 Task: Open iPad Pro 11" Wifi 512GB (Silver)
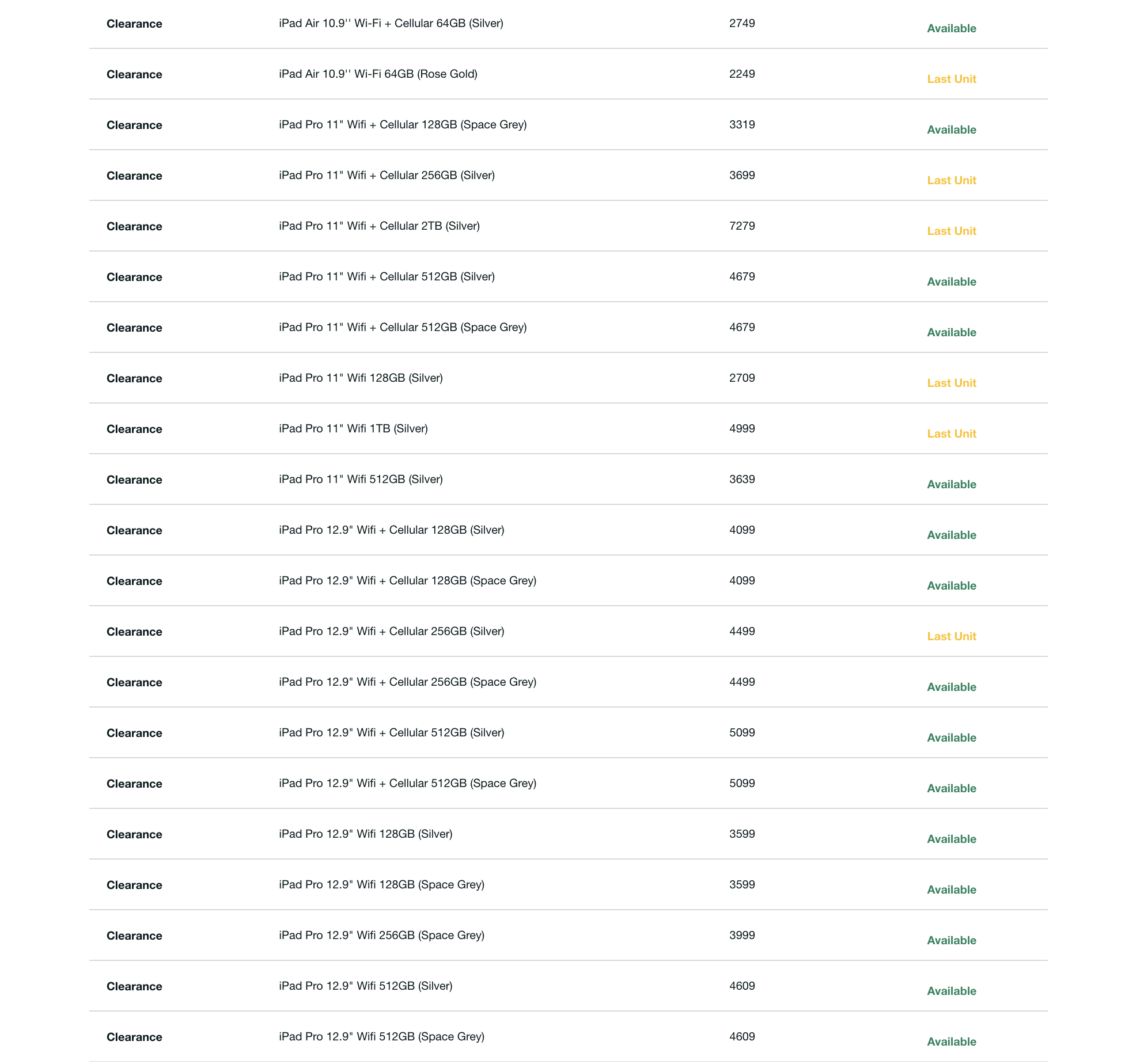click(x=361, y=480)
